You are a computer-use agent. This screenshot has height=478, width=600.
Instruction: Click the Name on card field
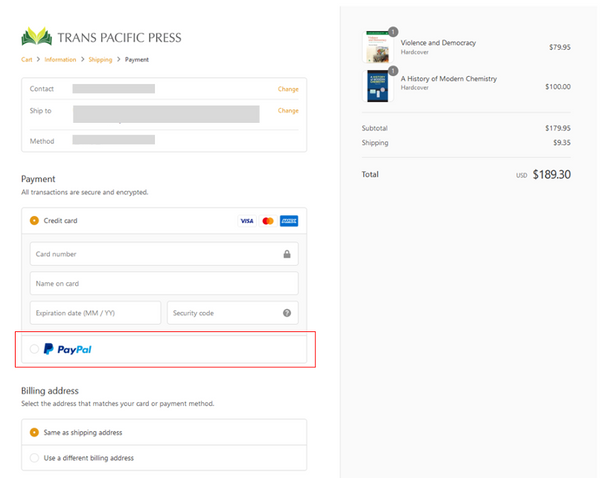164,283
